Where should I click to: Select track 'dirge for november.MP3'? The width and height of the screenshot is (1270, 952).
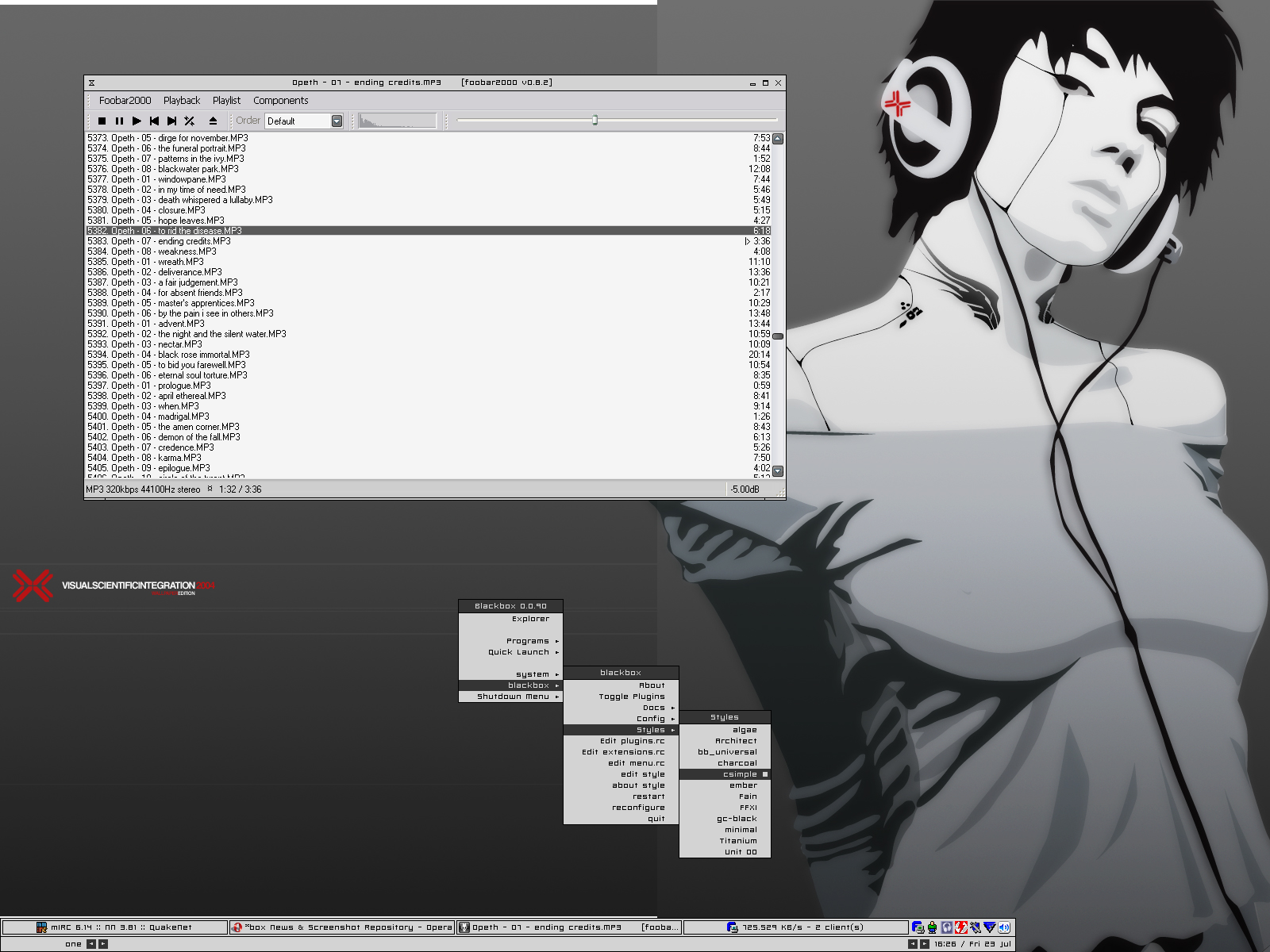point(429,138)
